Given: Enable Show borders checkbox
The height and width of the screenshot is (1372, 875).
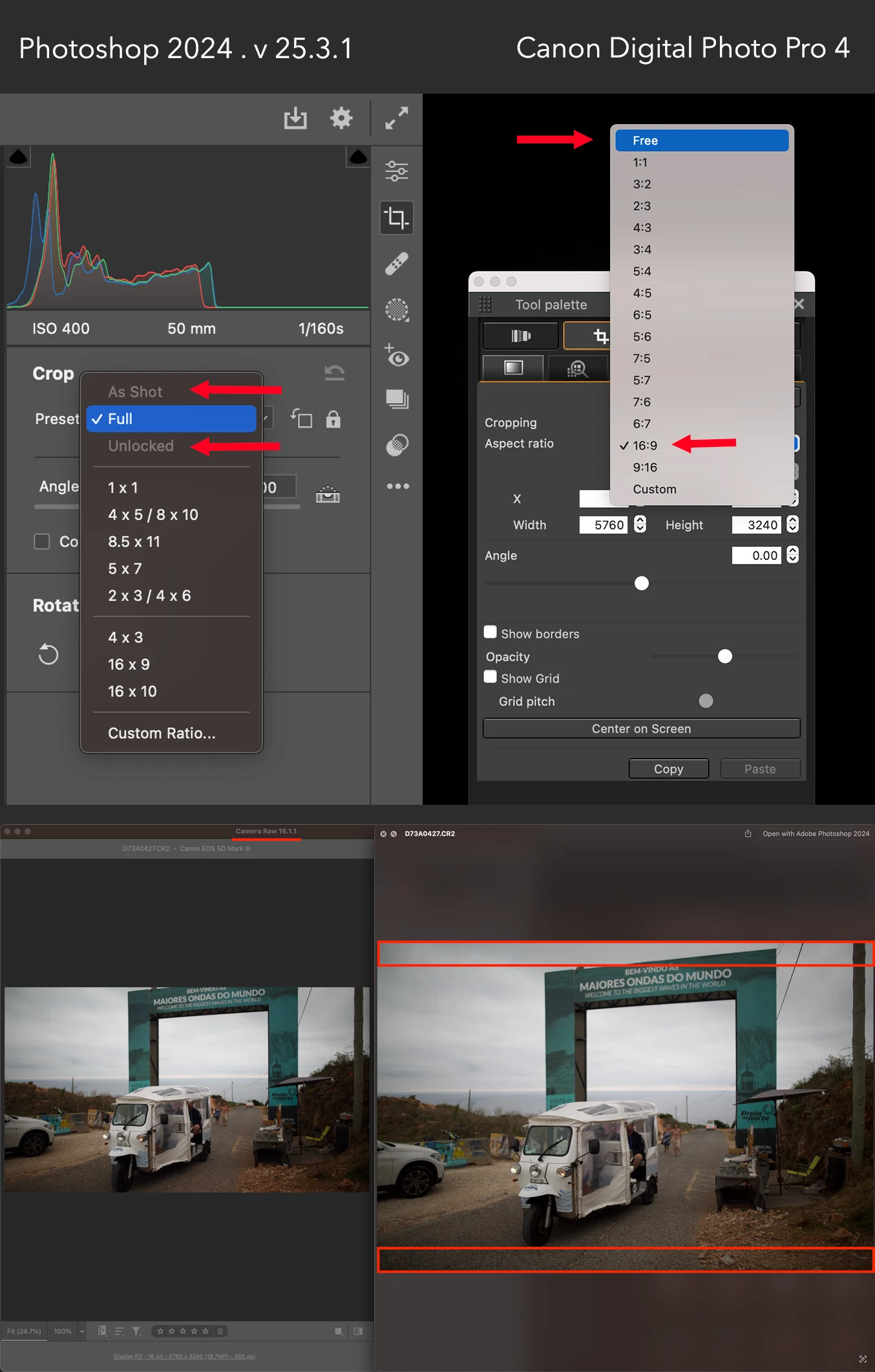Looking at the screenshot, I should click(x=490, y=632).
